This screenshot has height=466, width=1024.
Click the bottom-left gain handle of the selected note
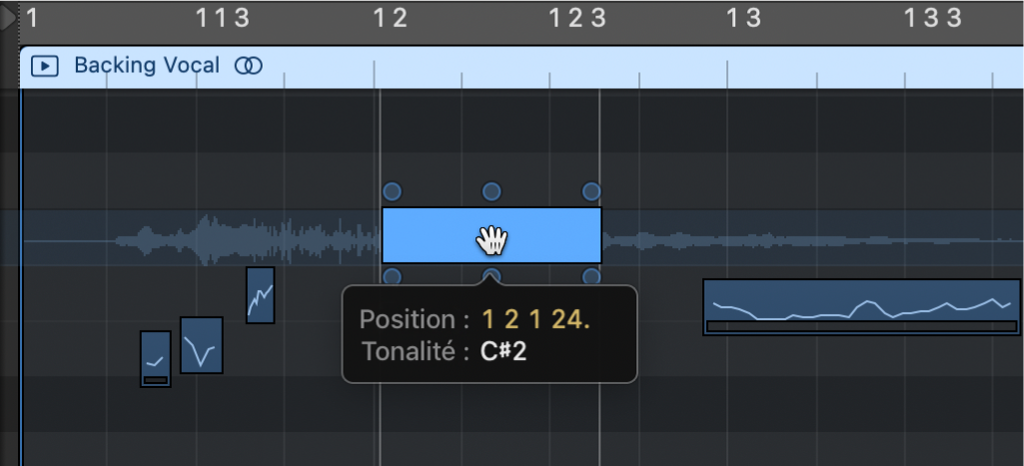[392, 277]
